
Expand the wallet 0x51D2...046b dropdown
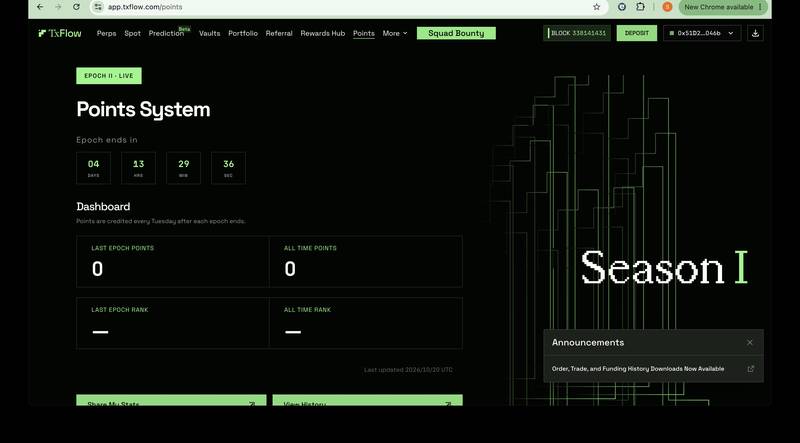pyautogui.click(x=702, y=33)
